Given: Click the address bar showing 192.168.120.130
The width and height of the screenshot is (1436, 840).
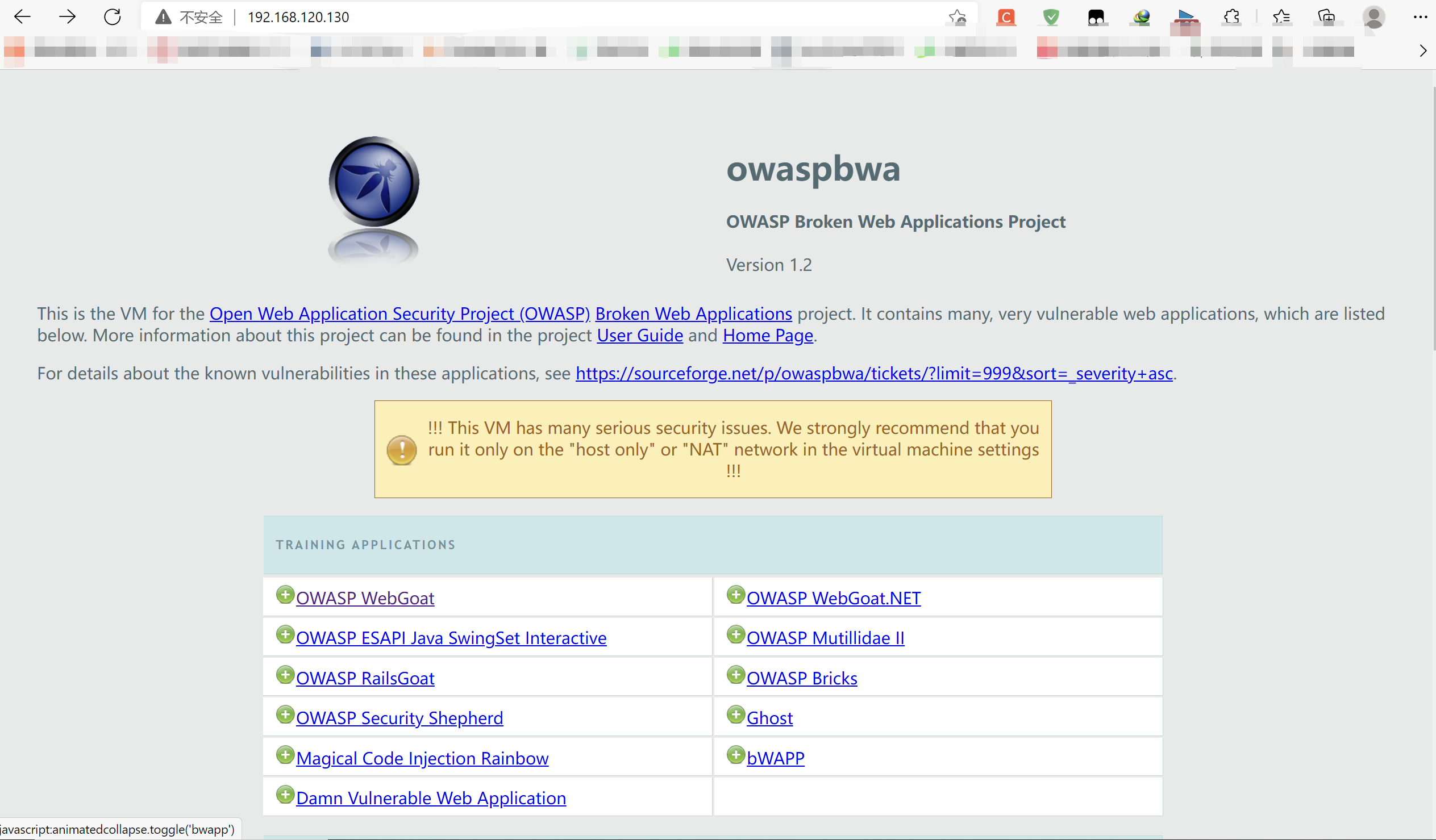Looking at the screenshot, I should coord(298,16).
